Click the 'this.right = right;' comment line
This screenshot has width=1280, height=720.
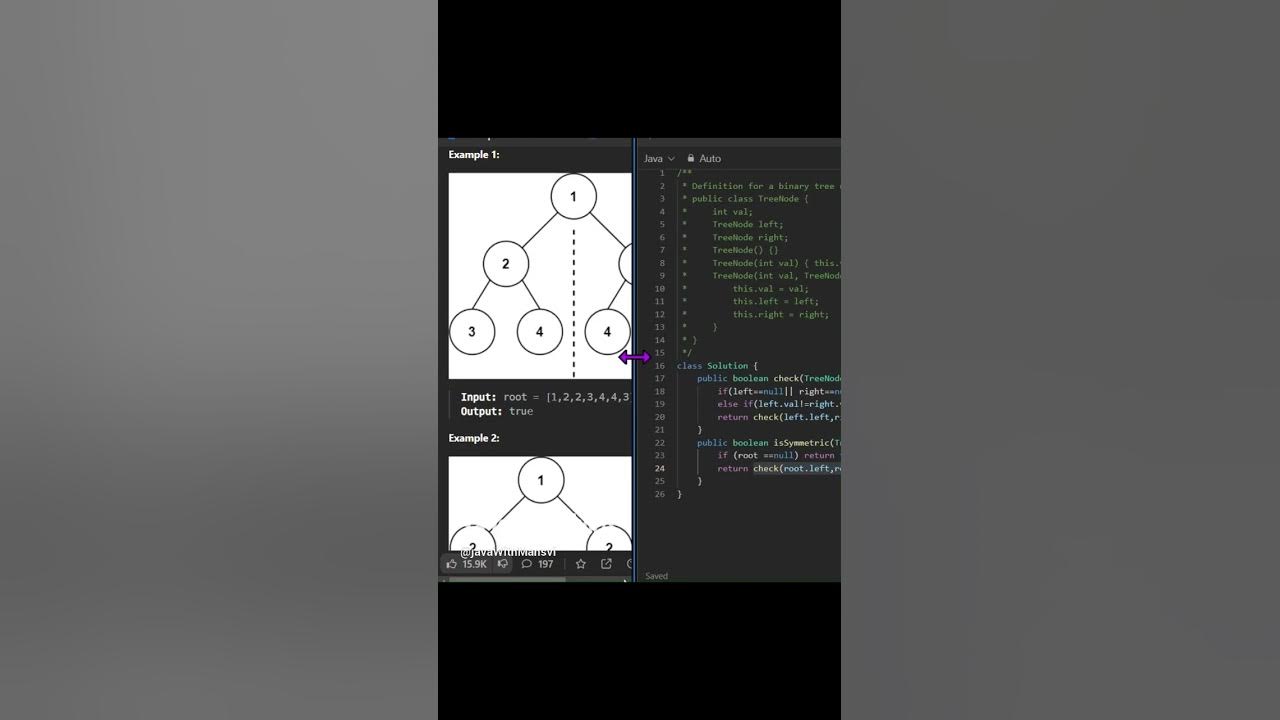click(780, 314)
